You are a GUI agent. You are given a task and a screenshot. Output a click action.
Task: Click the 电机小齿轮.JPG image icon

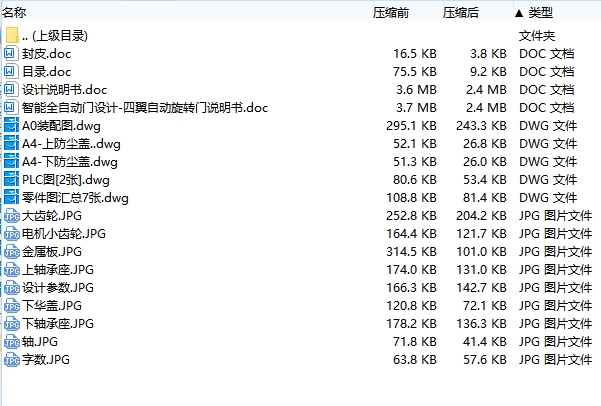click(x=12, y=234)
